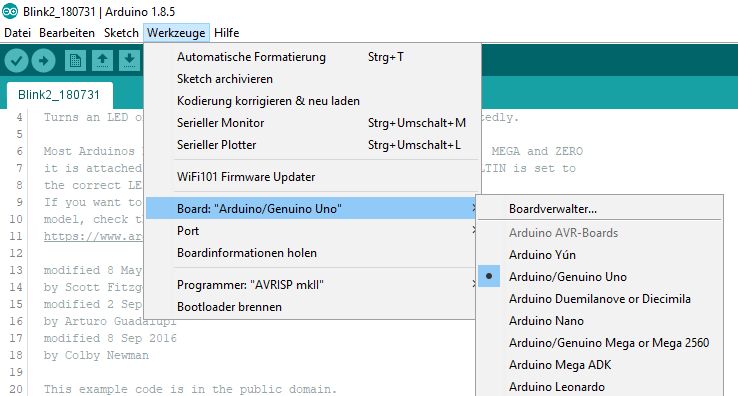Click the Upload arrow toolbar icon

click(44, 61)
